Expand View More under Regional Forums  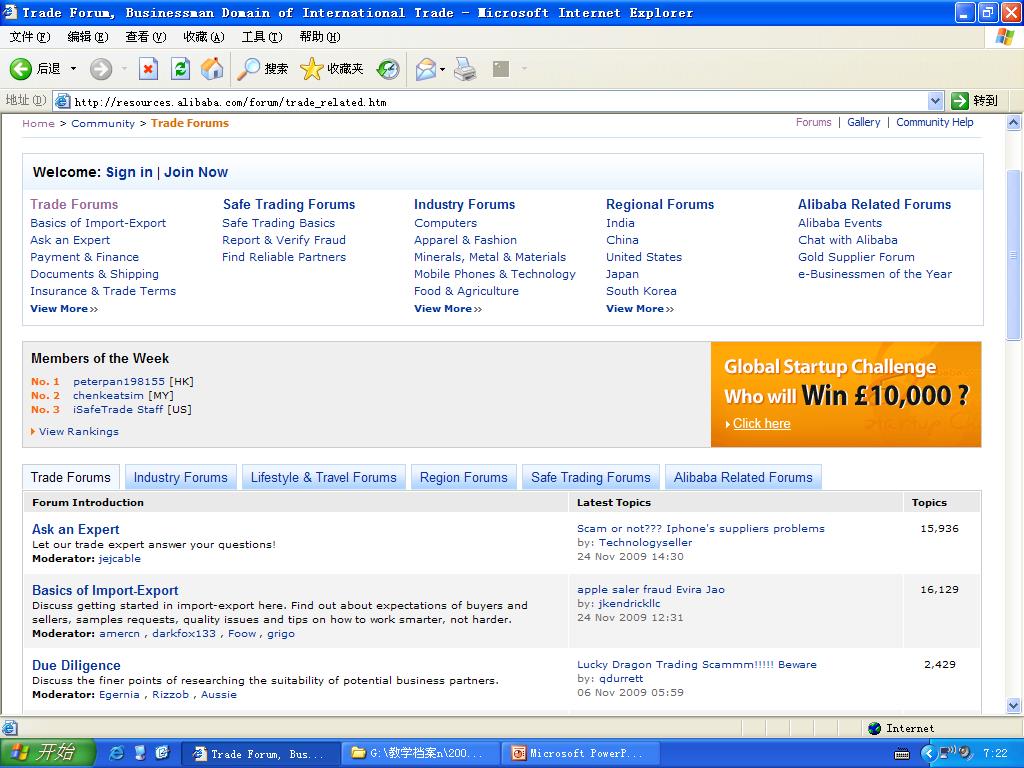(x=640, y=309)
